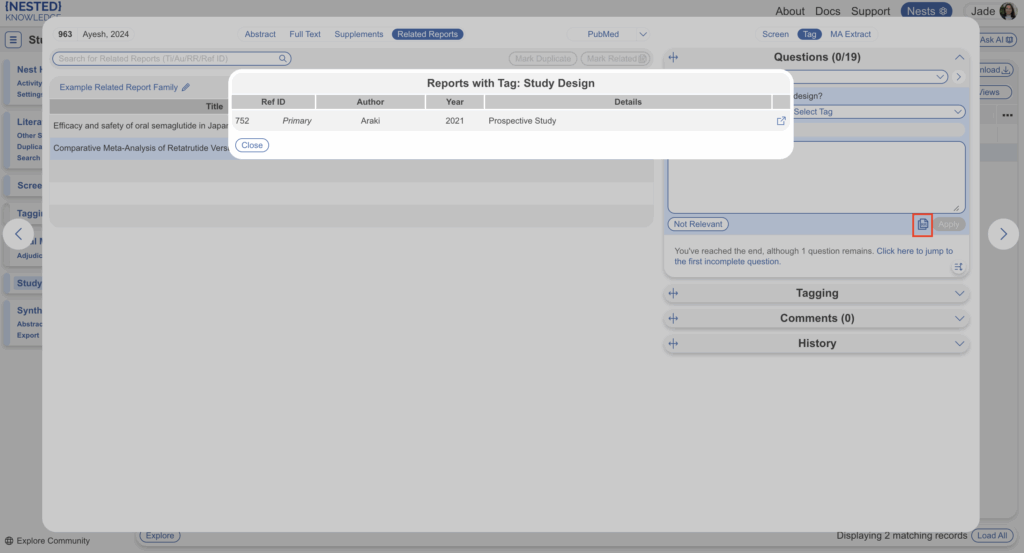1024x553 pixels.
Task: Click the move handle on Questions panel
Action: pyautogui.click(x=673, y=58)
